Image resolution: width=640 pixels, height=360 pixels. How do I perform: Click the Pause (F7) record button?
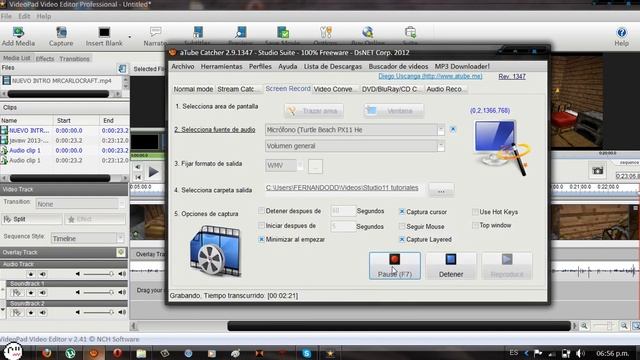click(x=394, y=265)
